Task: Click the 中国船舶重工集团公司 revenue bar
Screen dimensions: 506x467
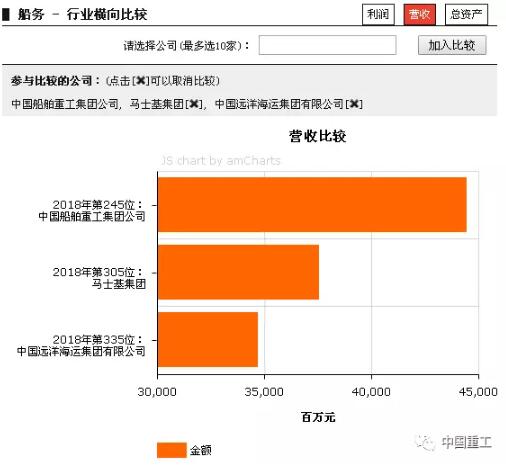Action: tap(312, 205)
